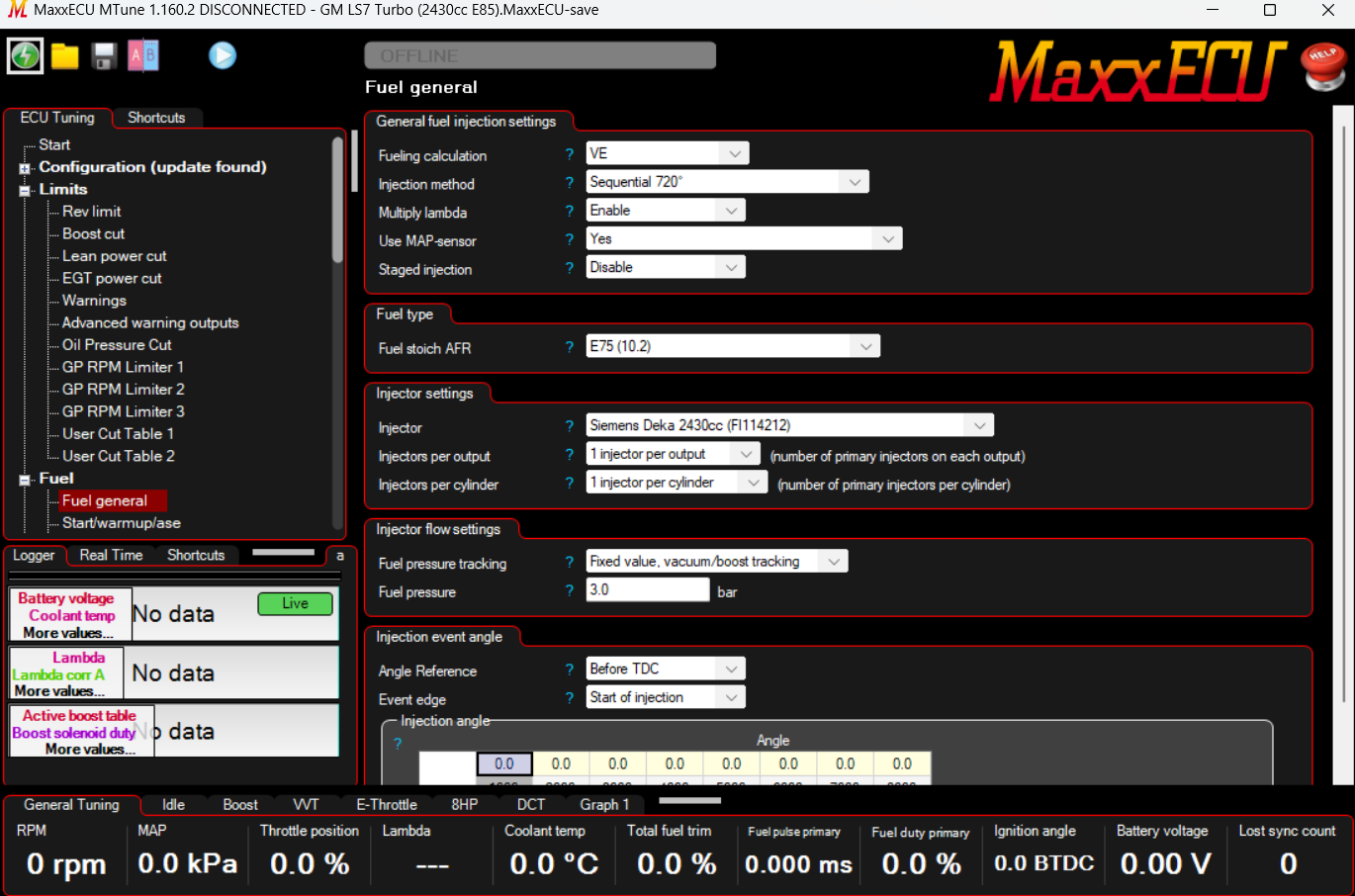The width and height of the screenshot is (1355, 896).
Task: Select the General Tuning tab
Action: tap(71, 805)
